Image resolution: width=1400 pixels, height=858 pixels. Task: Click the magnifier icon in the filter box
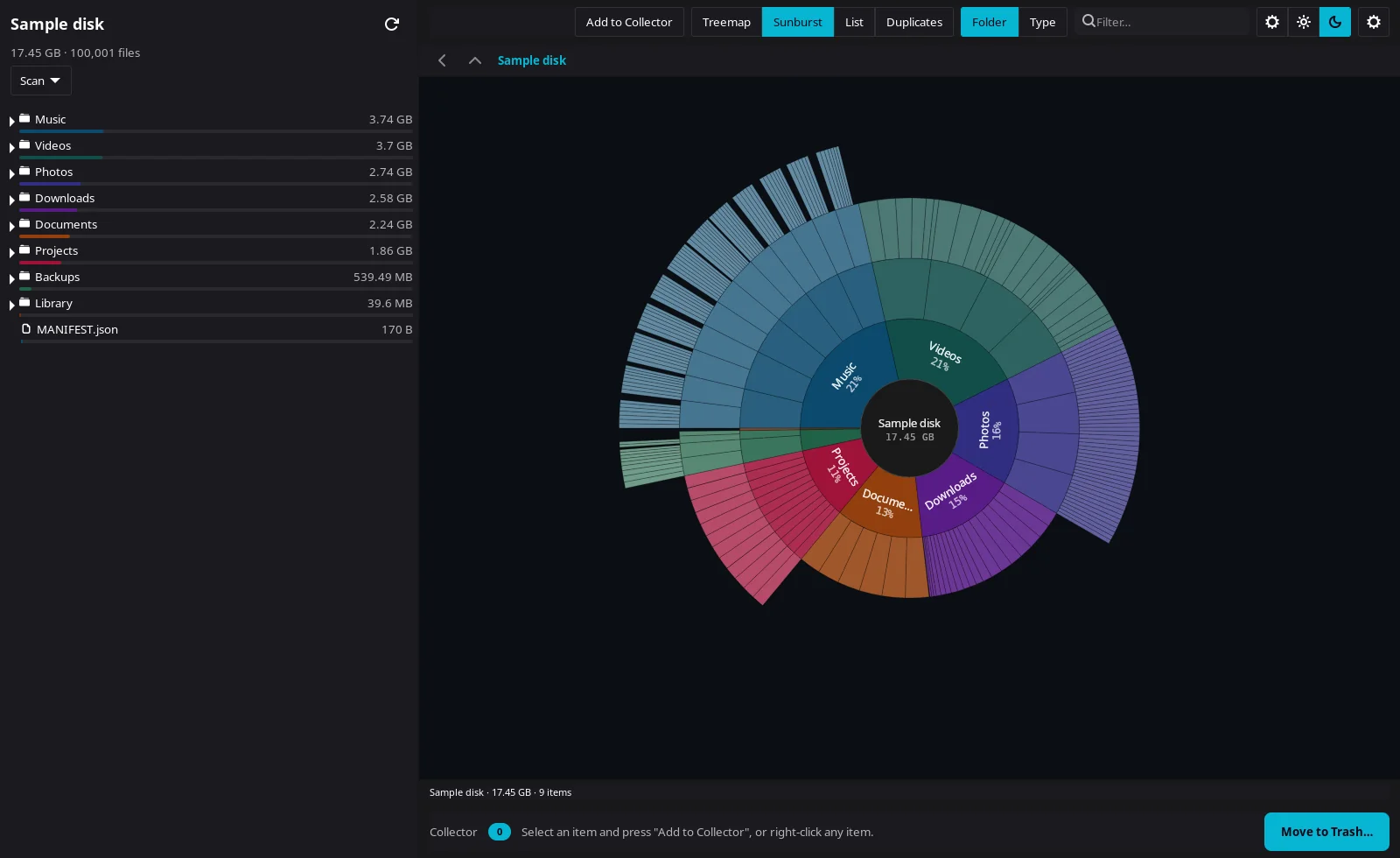1088,21
